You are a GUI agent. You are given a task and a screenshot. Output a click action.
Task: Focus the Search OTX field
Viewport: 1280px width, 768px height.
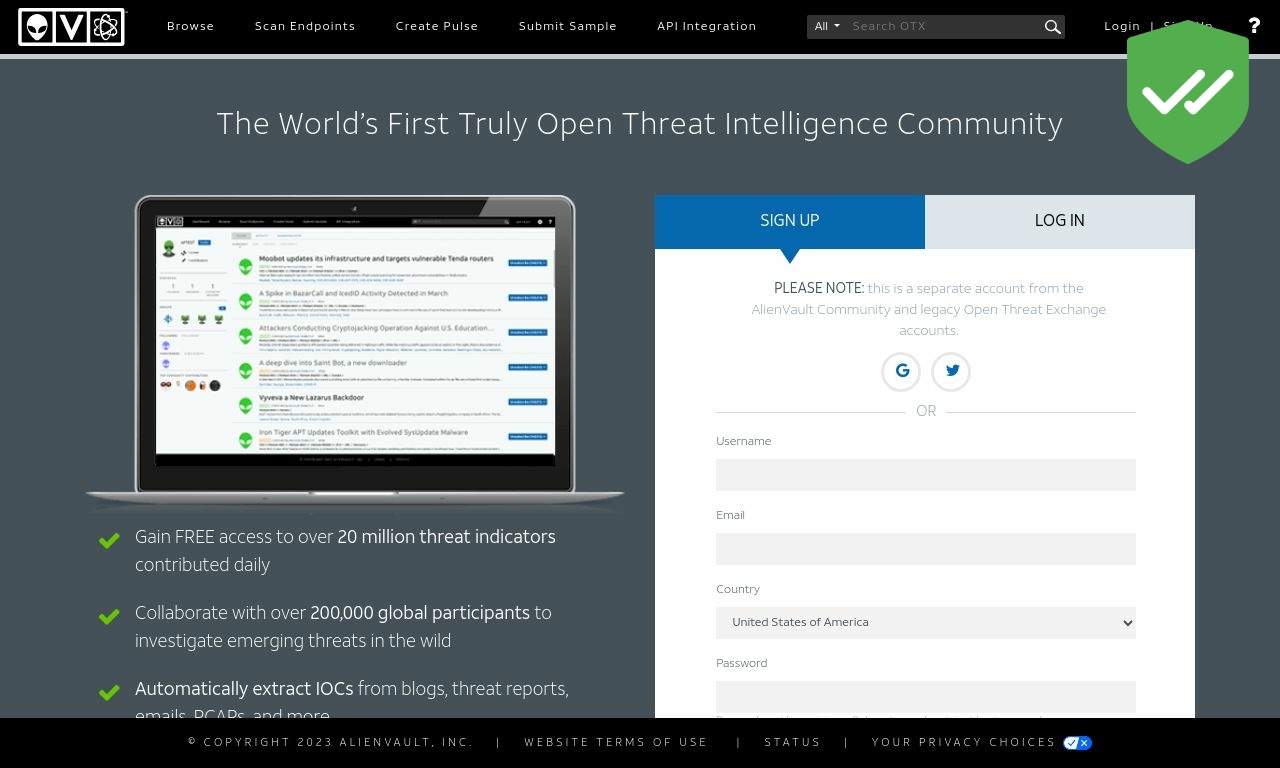pyautogui.click(x=944, y=27)
